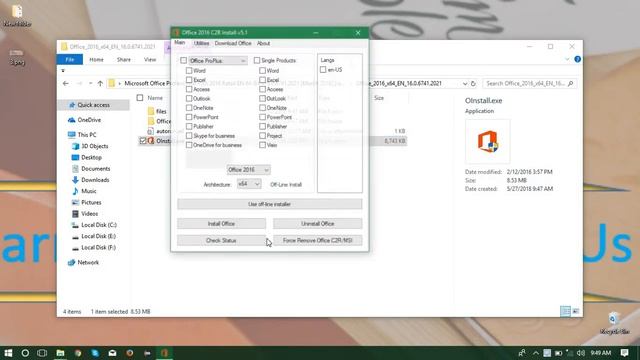Click the Install Office button
The width and height of the screenshot is (640, 360).
point(221,224)
